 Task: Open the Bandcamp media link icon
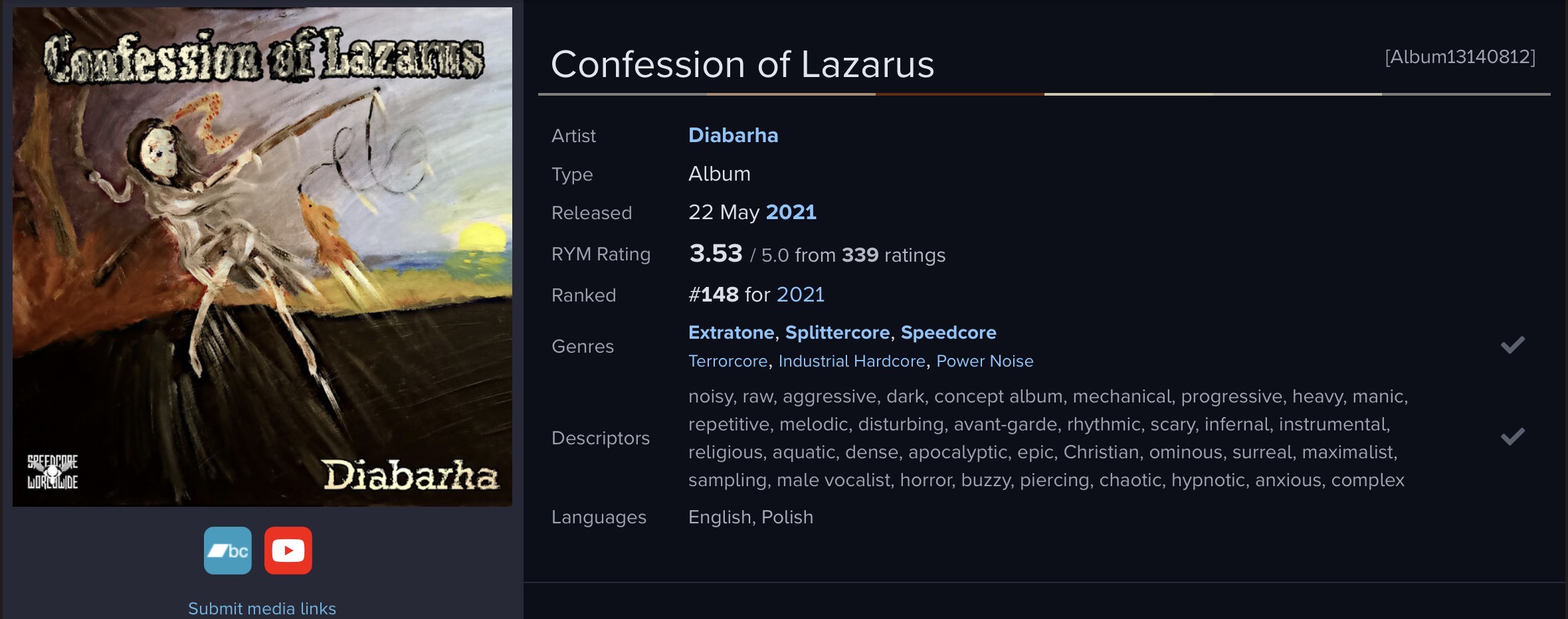pos(227,551)
